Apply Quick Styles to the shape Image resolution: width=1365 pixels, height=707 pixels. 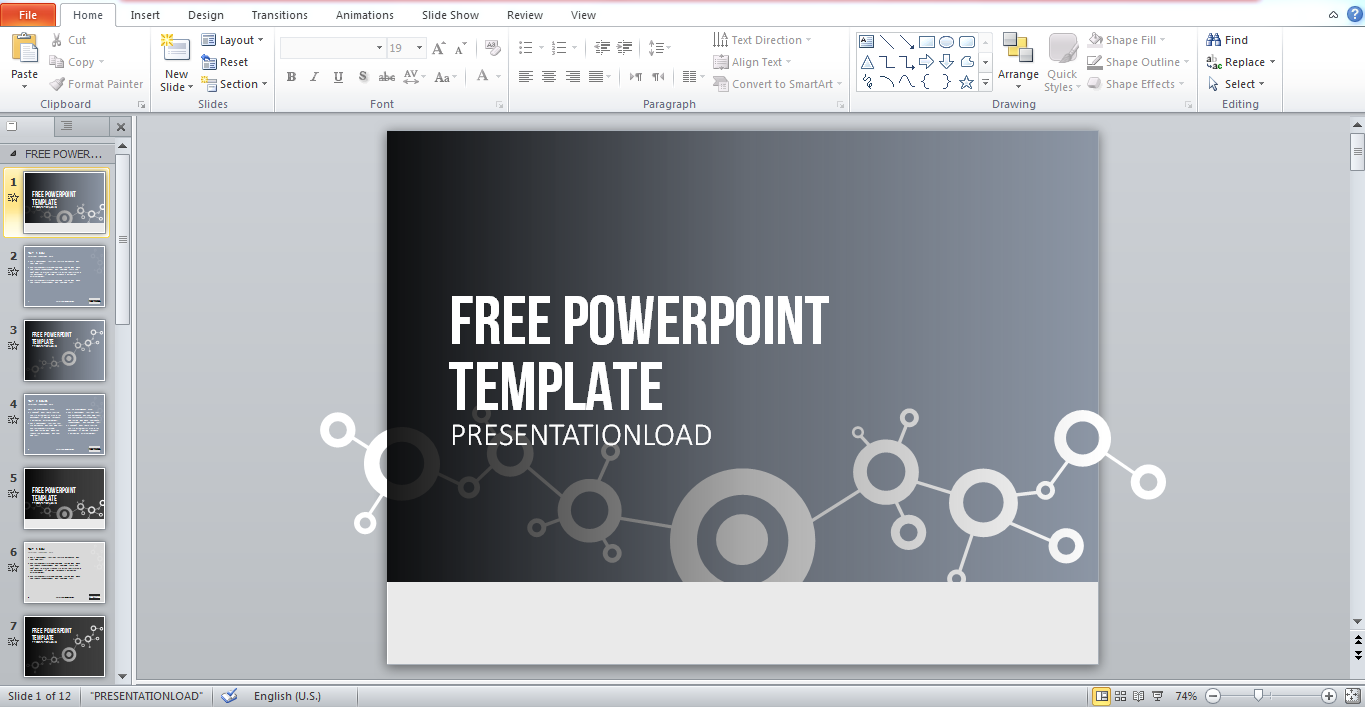pyautogui.click(x=1061, y=62)
